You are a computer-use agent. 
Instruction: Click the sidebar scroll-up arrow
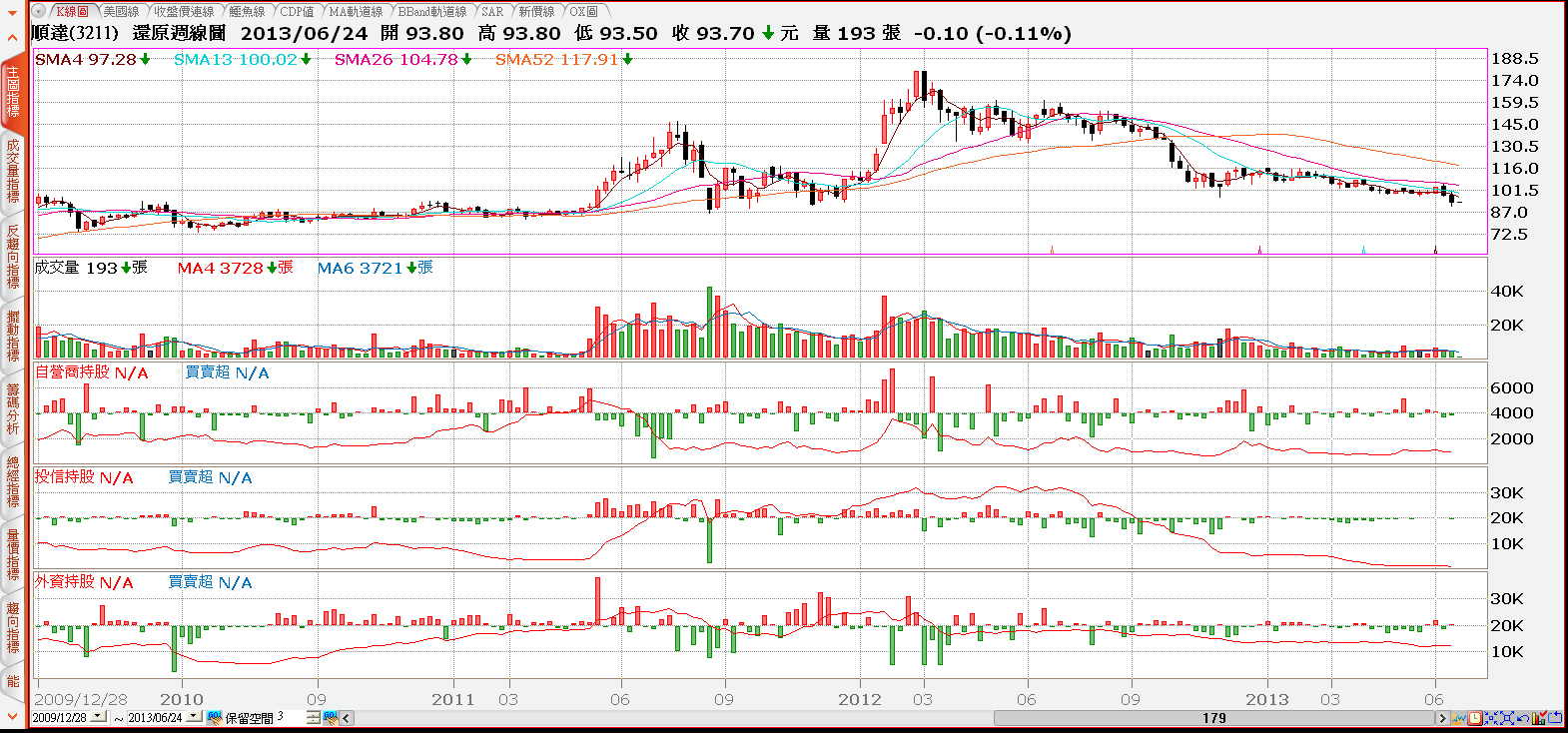(x=12, y=39)
